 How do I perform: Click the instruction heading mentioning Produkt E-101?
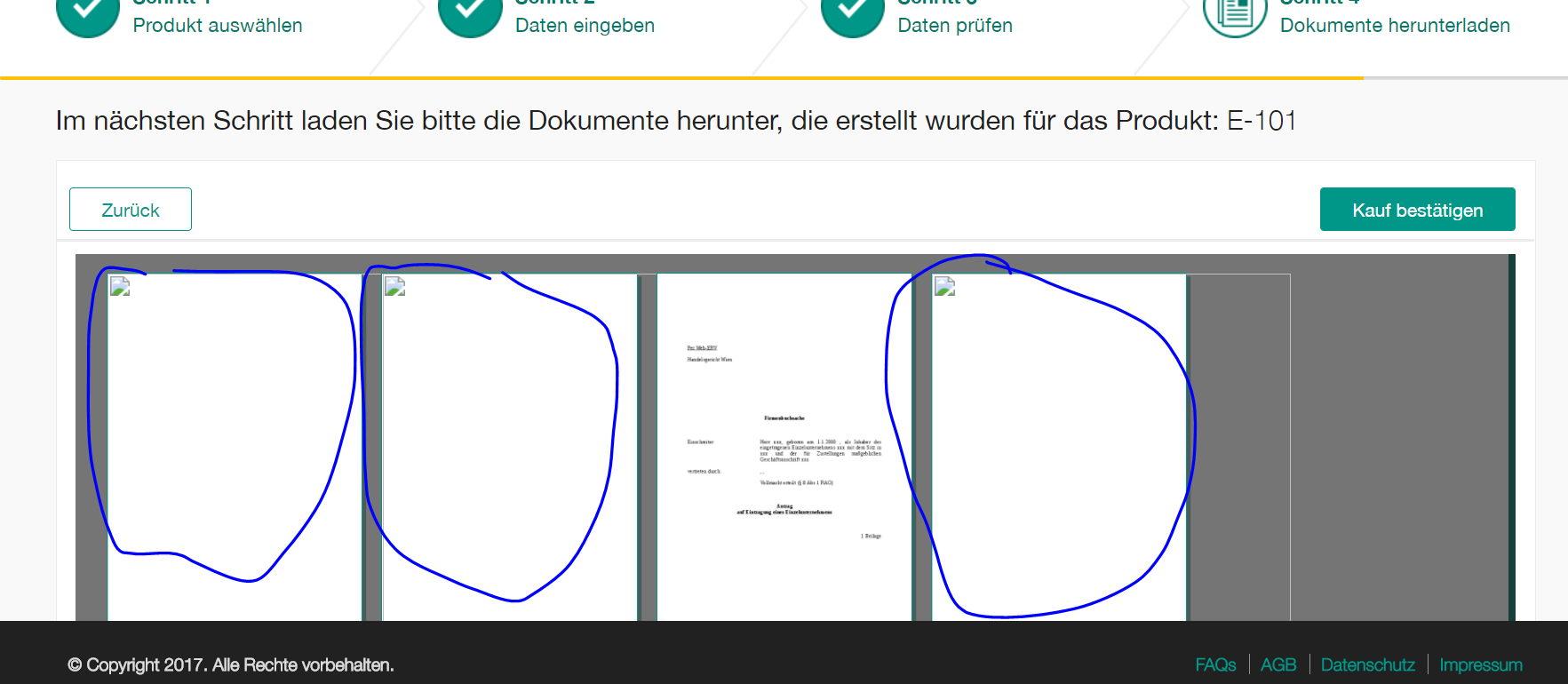(676, 120)
